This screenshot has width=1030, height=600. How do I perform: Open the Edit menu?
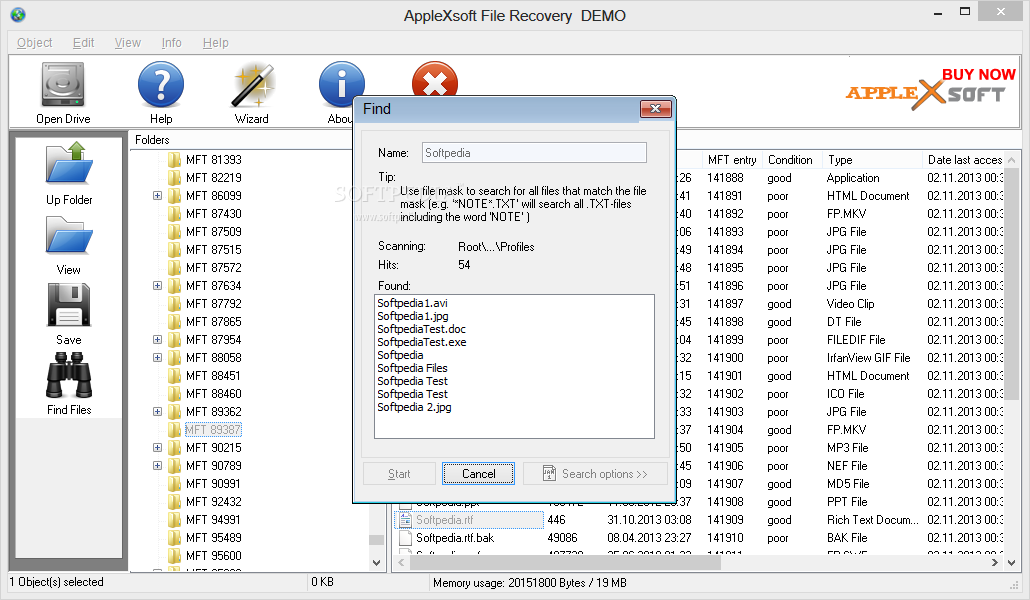[83, 43]
